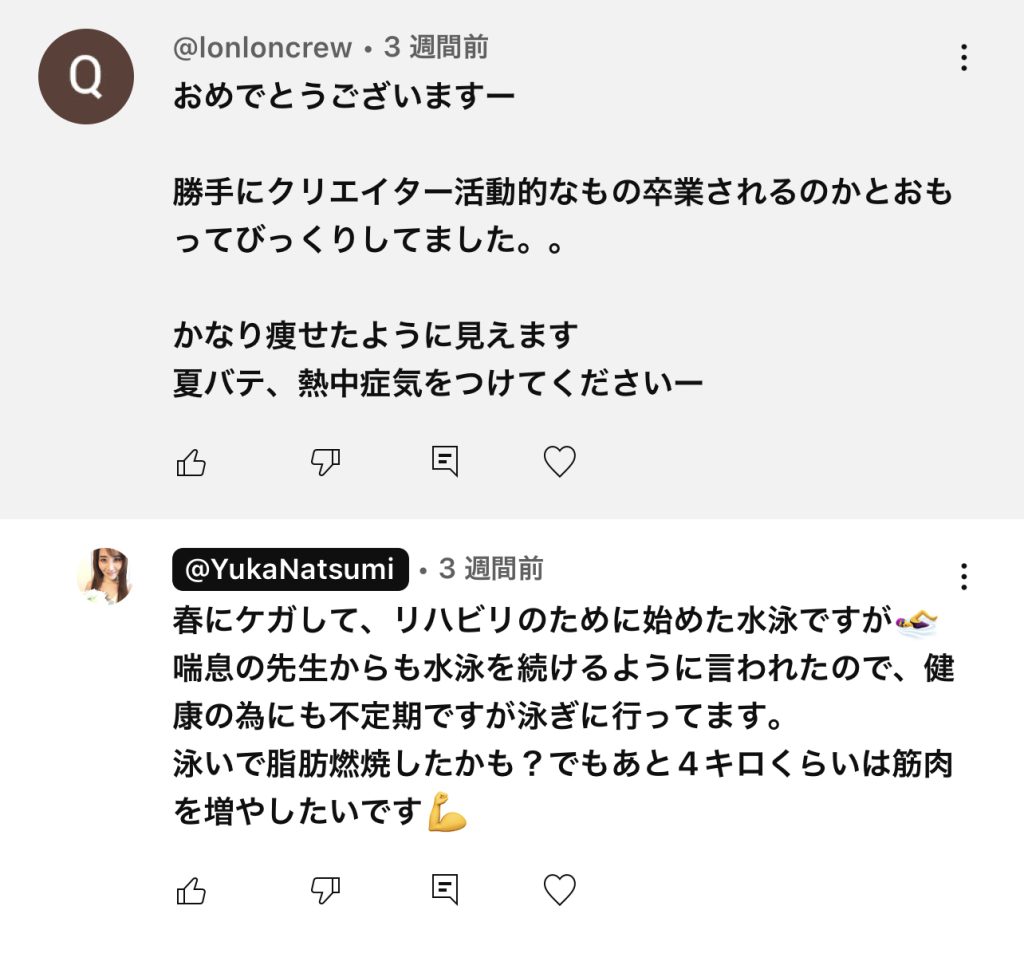Open the @YukaNatsumi creator badge
Image resolution: width=1024 pixels, height=969 pixels.
coord(290,569)
